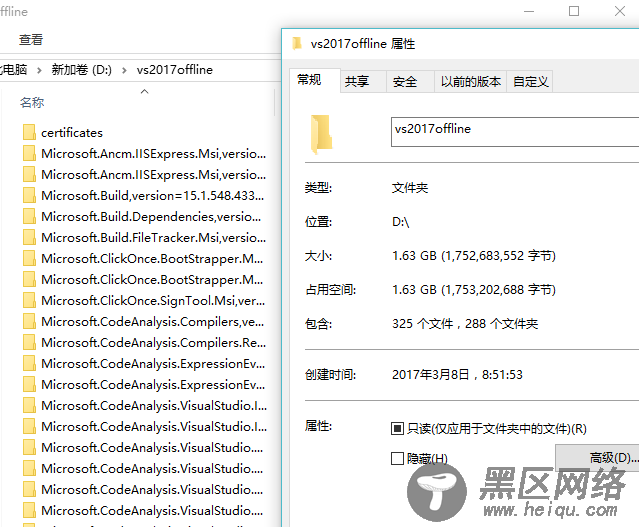Image resolution: width=639 pixels, height=527 pixels.
Task: Select second Microsoft.CodeAnalysis.VisualStudio.I... folder
Action: [154, 426]
